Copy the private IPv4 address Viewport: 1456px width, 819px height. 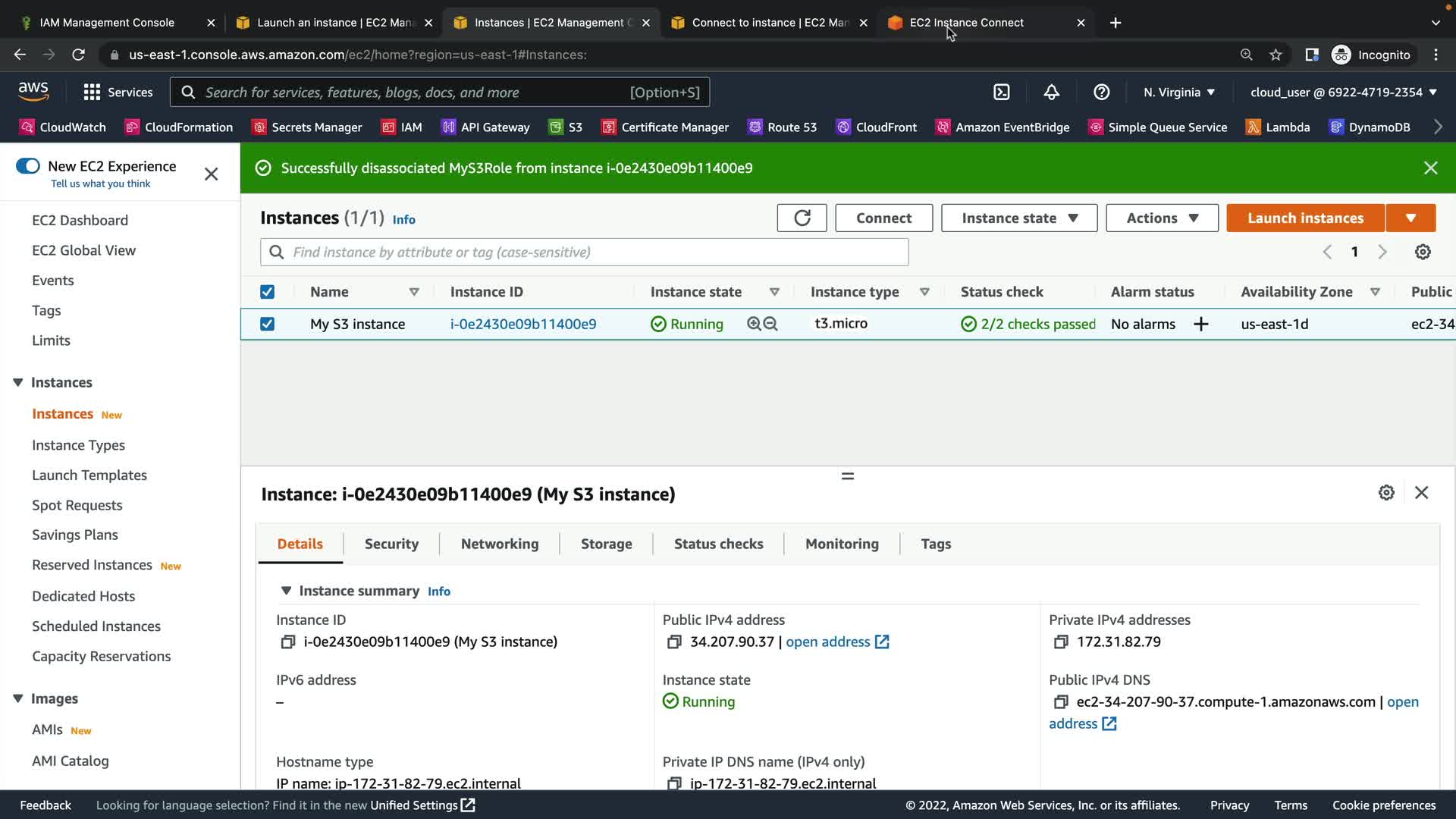[1060, 642]
